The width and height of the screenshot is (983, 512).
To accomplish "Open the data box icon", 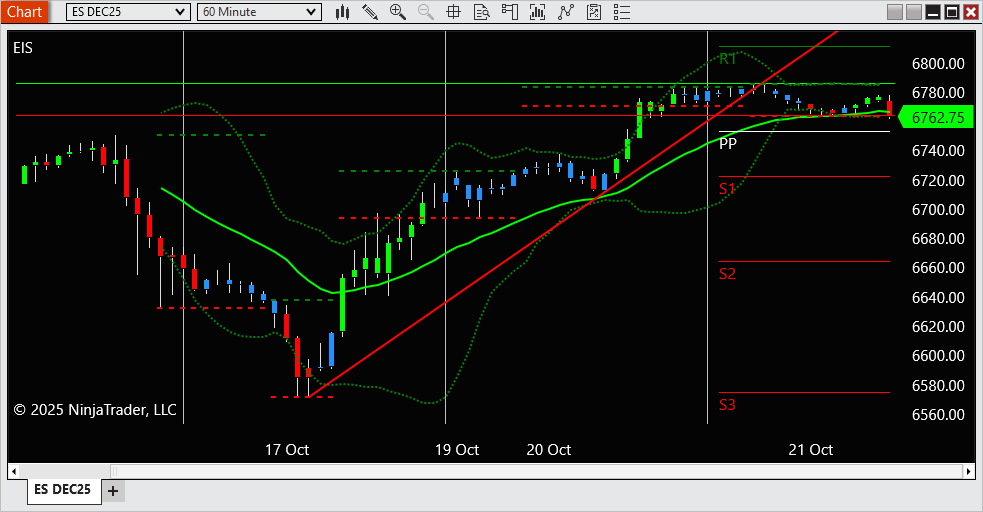I will point(481,12).
